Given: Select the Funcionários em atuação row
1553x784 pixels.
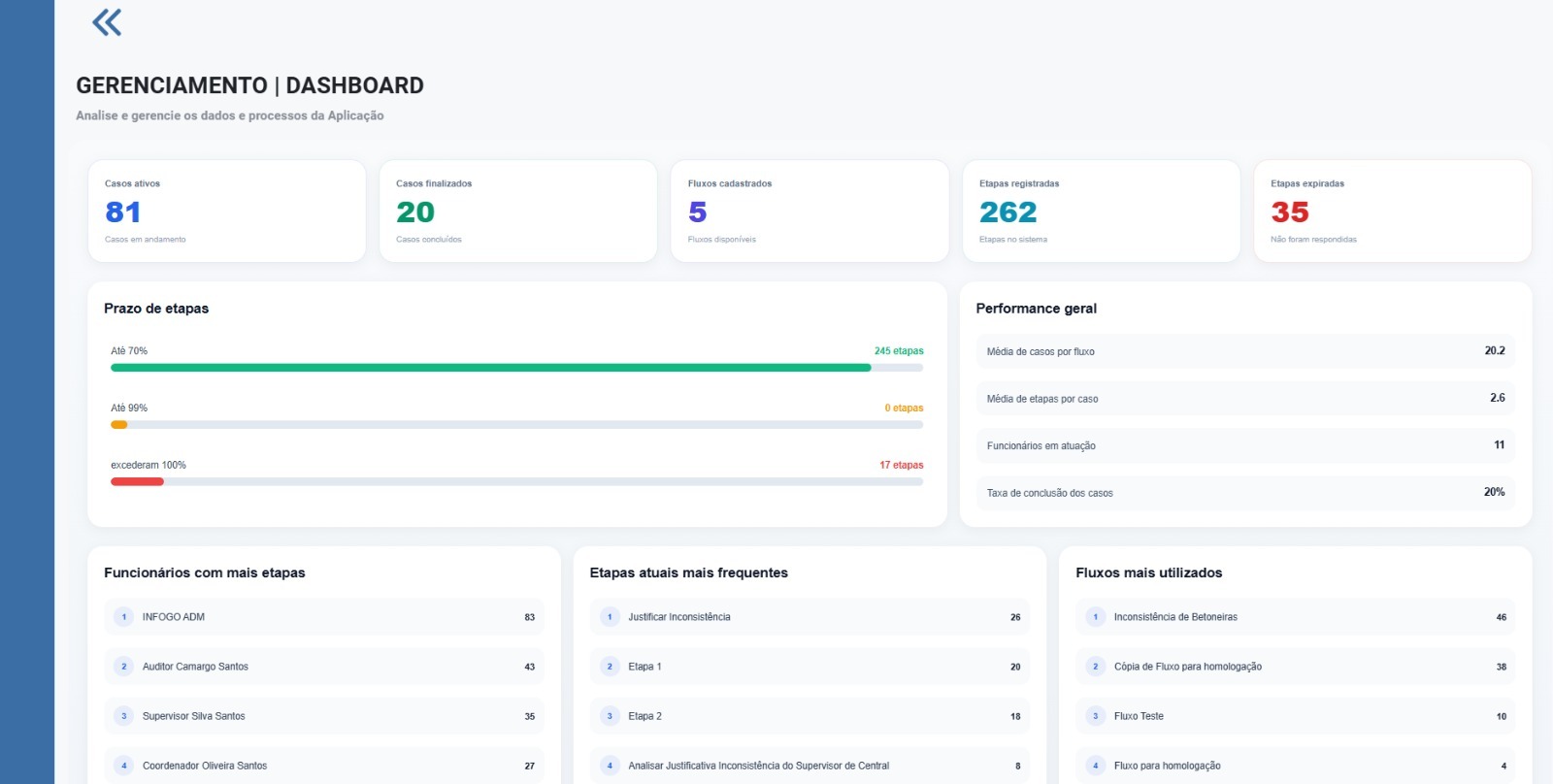Looking at the screenshot, I should point(1245,445).
